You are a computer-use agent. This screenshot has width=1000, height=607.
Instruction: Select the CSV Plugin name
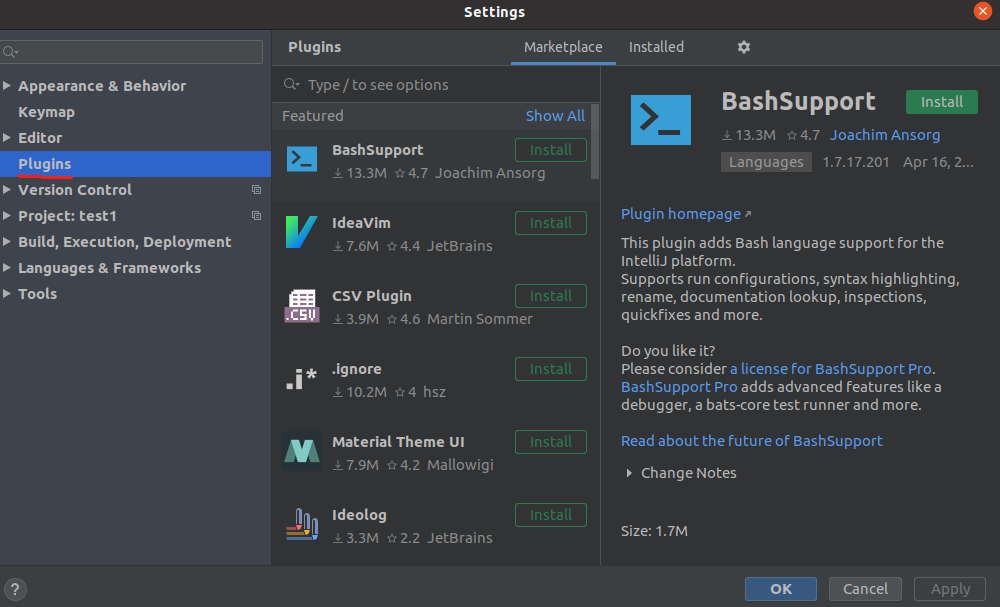coord(371,296)
